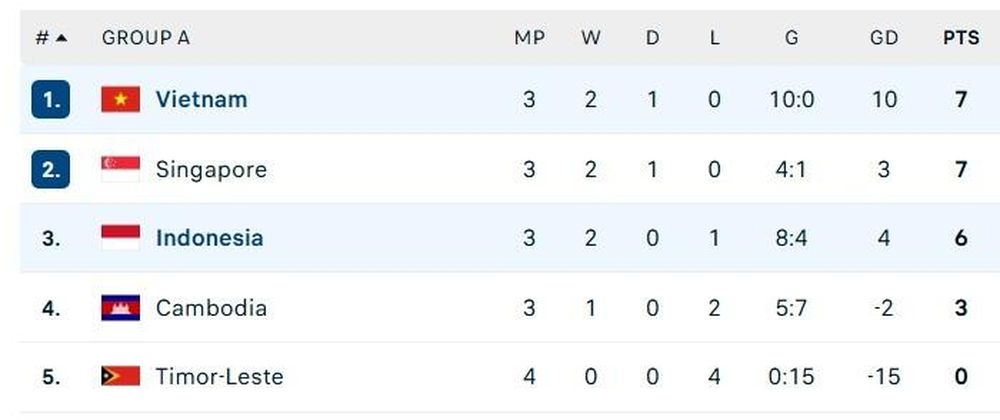Screen dimensions: 1000x420
Task: Click the MP column header
Action: [x=529, y=38]
